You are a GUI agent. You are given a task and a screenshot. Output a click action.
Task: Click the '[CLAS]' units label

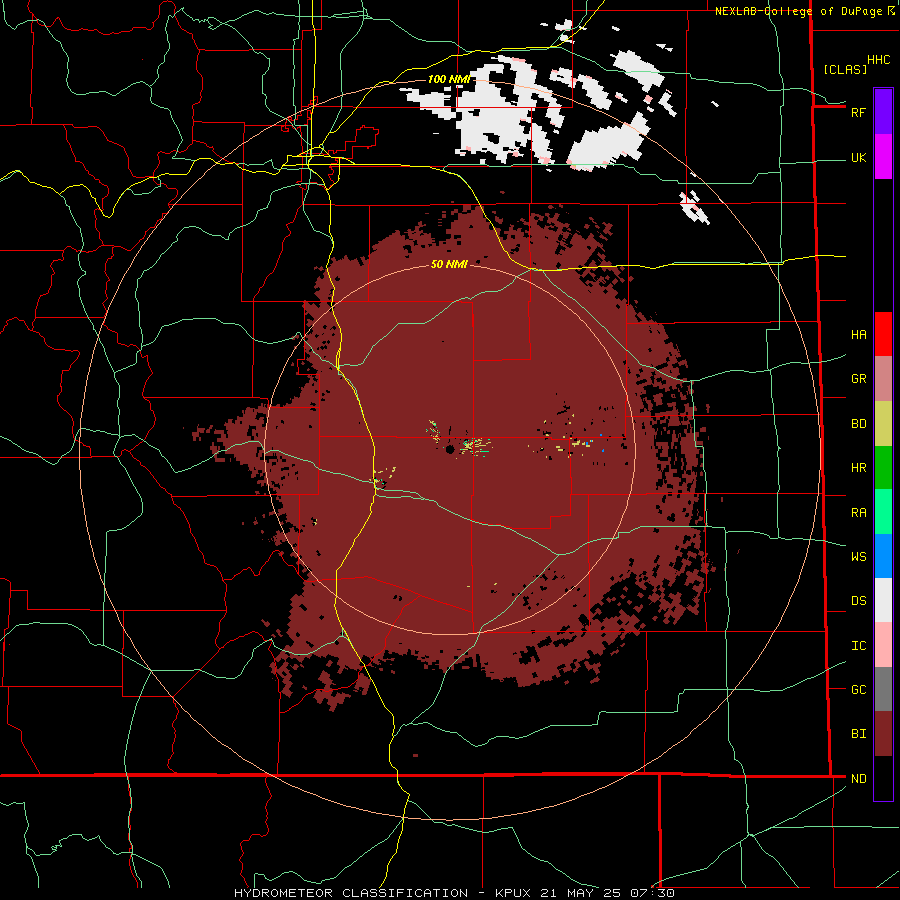pos(845,69)
